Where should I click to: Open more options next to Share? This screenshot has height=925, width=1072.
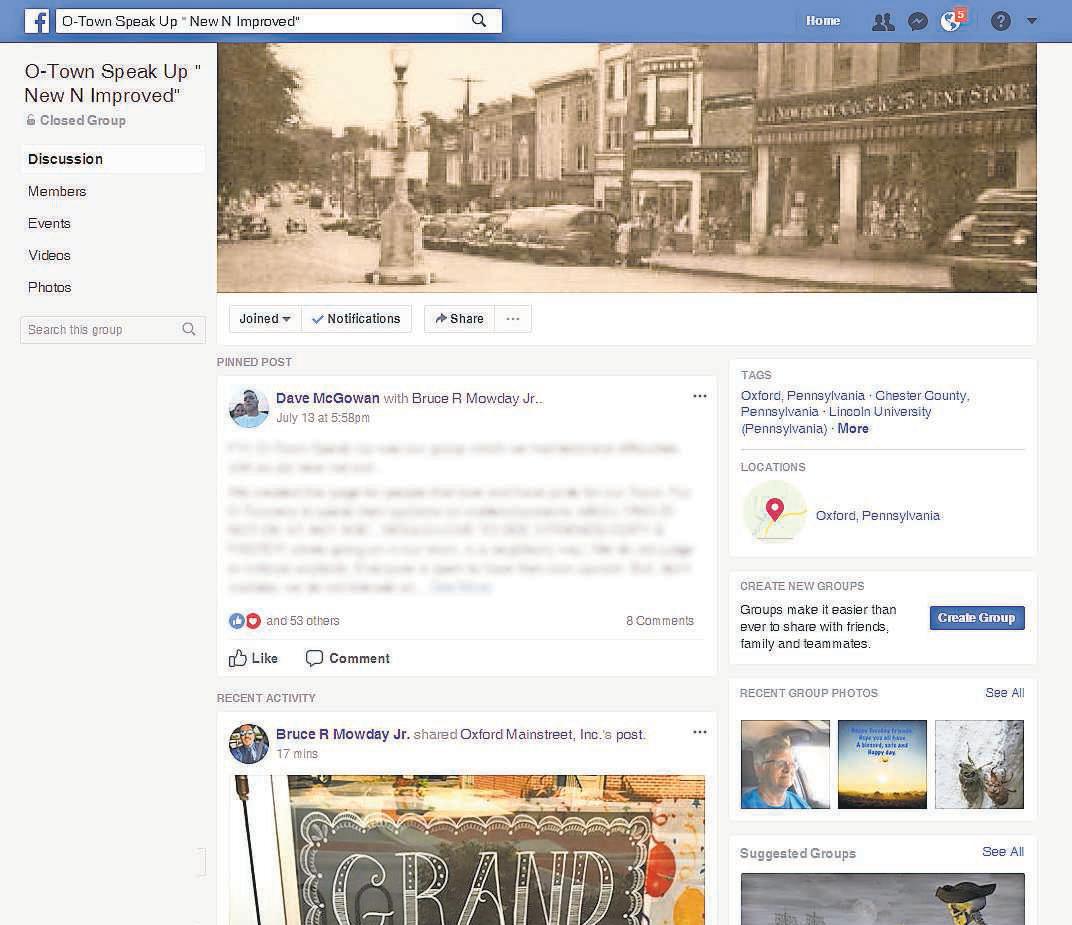(513, 319)
